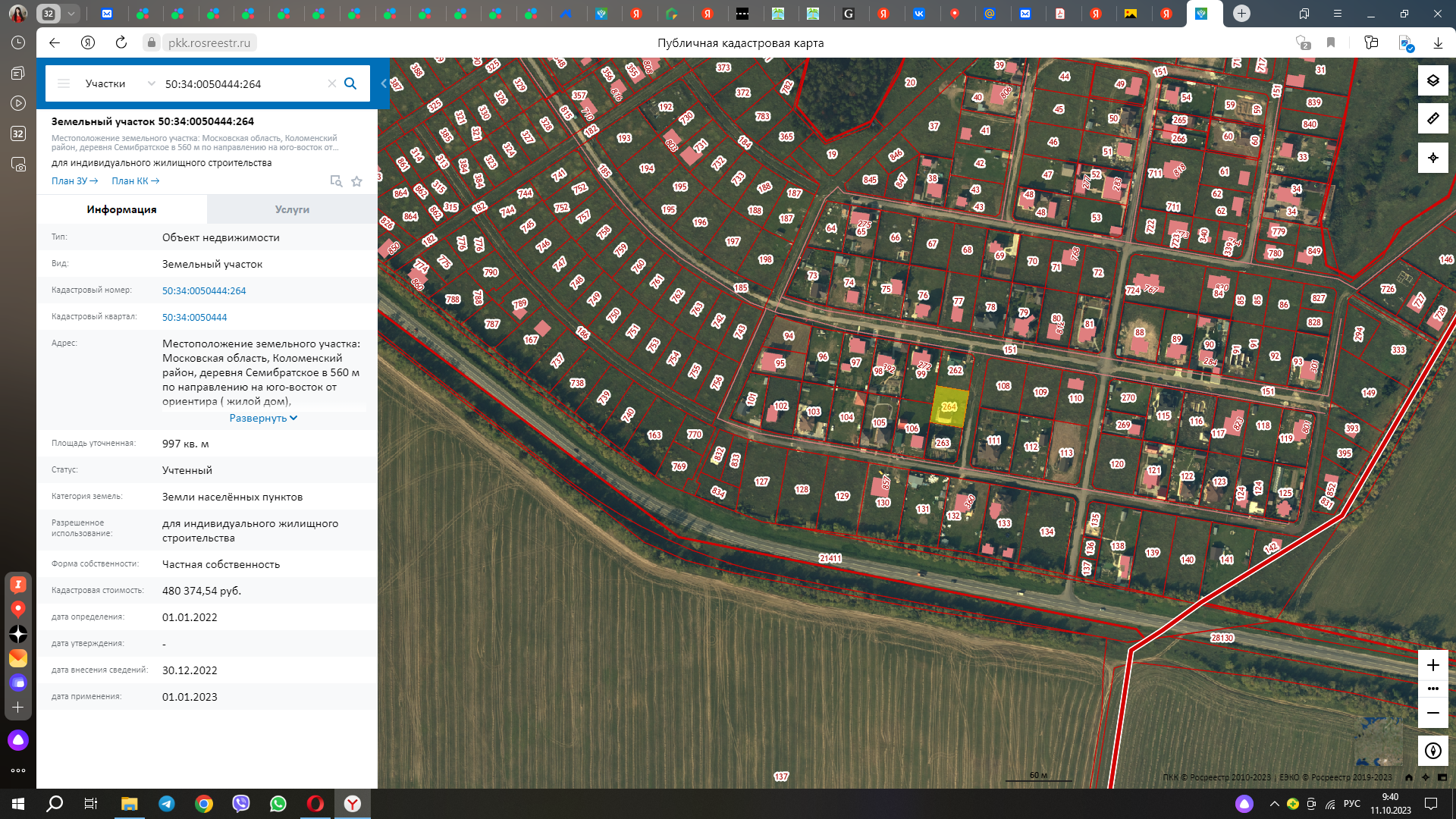Open the План ЗУ link

74,181
